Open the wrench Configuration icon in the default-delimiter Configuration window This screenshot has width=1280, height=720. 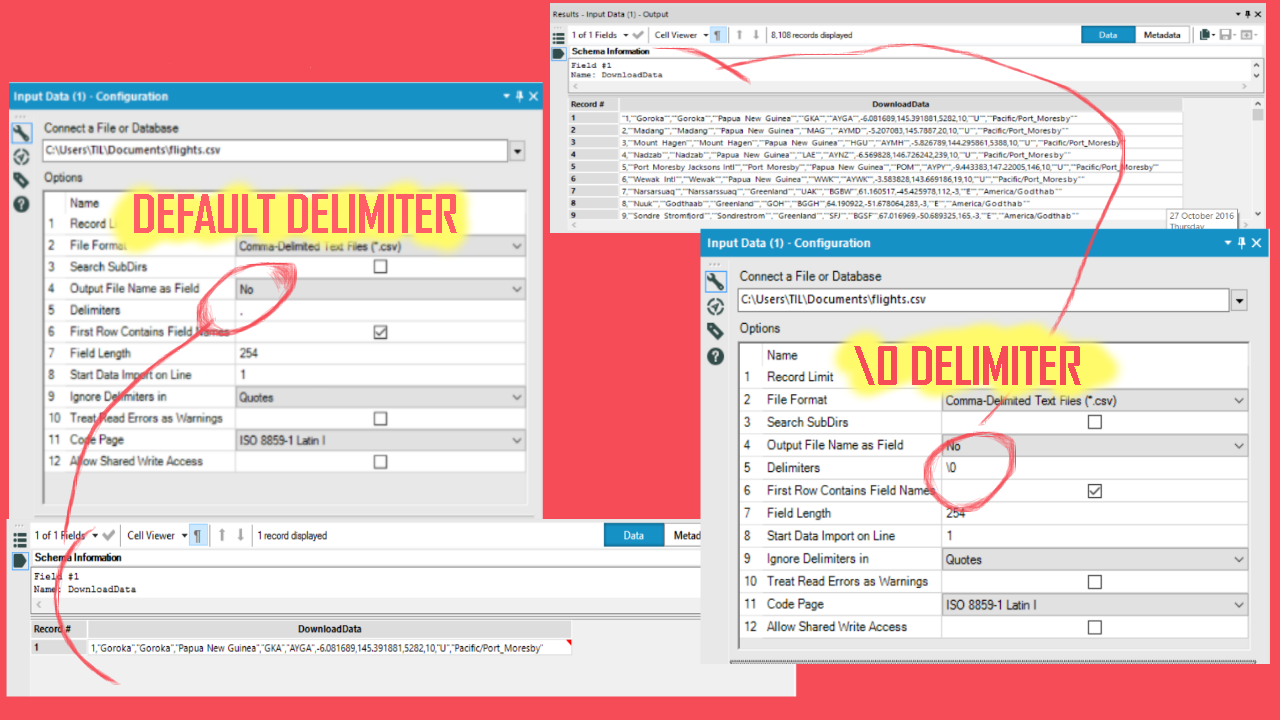[x=21, y=133]
